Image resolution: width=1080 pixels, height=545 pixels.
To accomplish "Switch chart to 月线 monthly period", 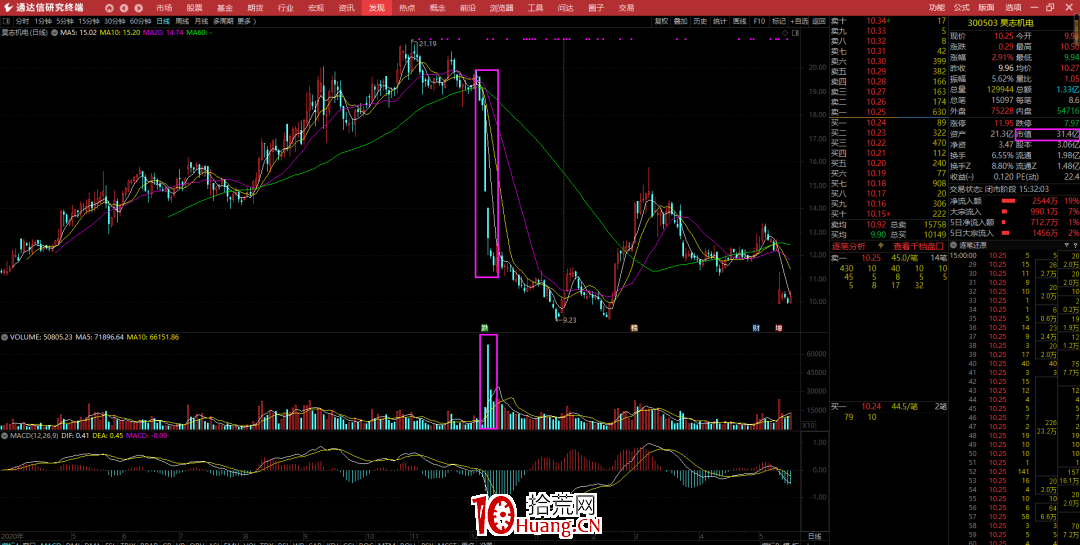I will click(x=201, y=21).
